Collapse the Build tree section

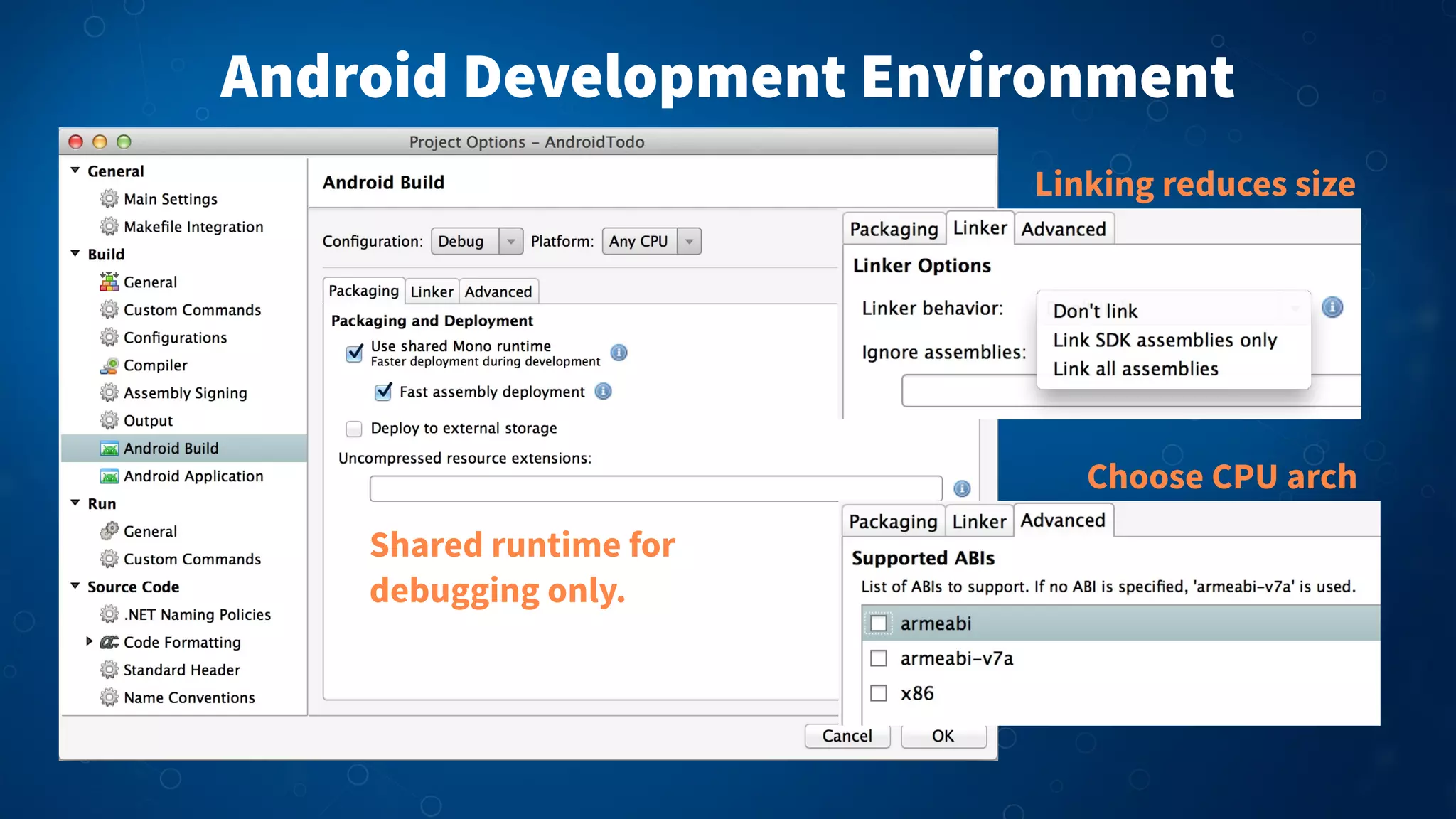coord(75,254)
